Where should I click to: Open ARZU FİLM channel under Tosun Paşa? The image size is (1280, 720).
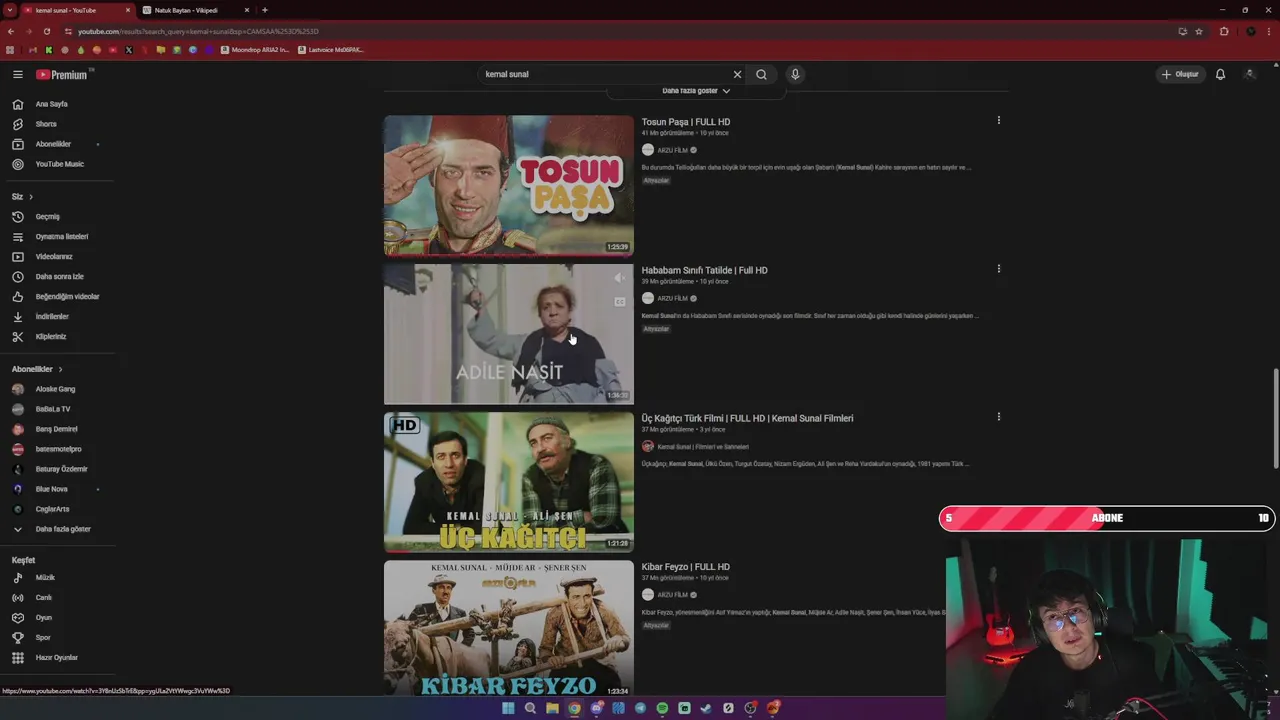(672, 150)
